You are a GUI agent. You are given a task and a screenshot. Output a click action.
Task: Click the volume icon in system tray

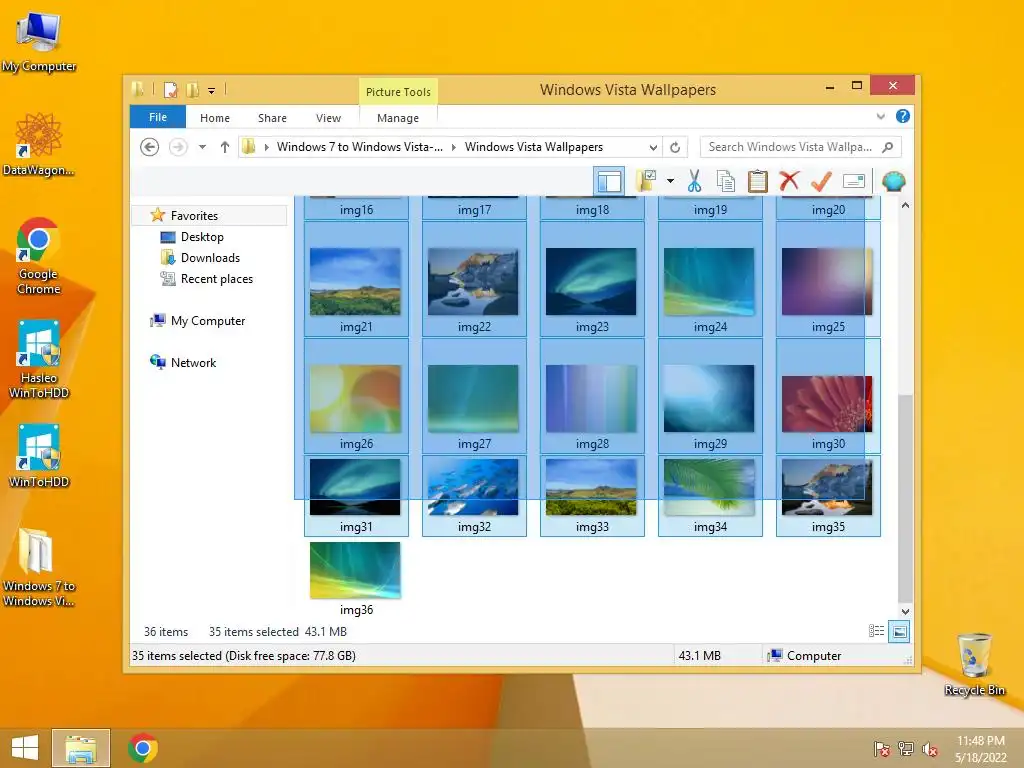[x=930, y=749]
